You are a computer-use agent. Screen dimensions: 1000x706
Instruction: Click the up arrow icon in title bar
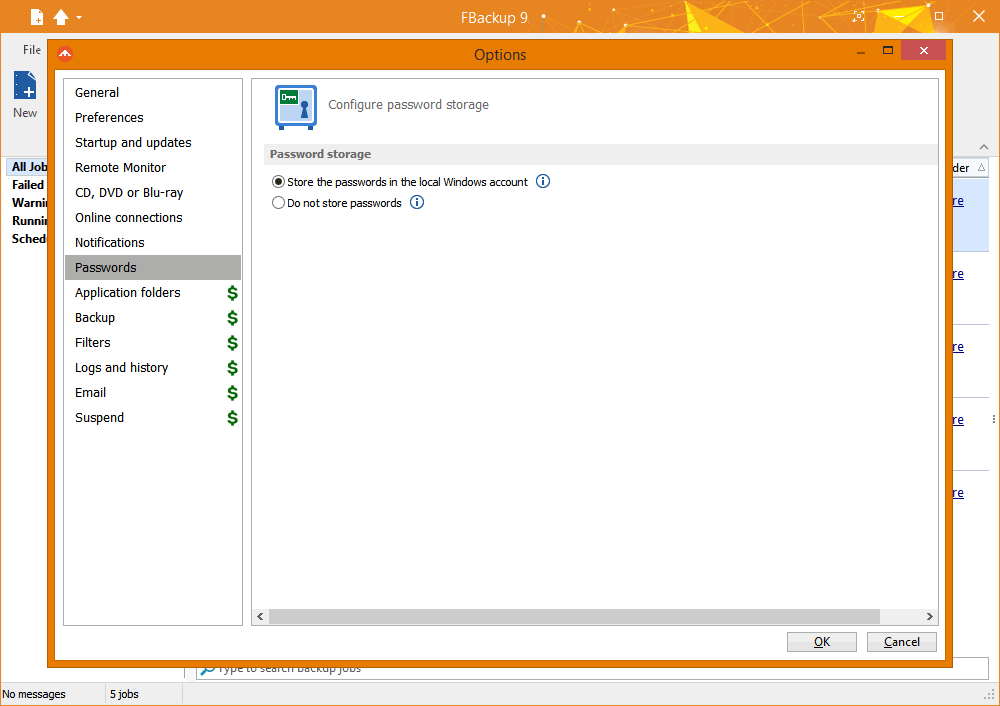pyautogui.click(x=61, y=17)
